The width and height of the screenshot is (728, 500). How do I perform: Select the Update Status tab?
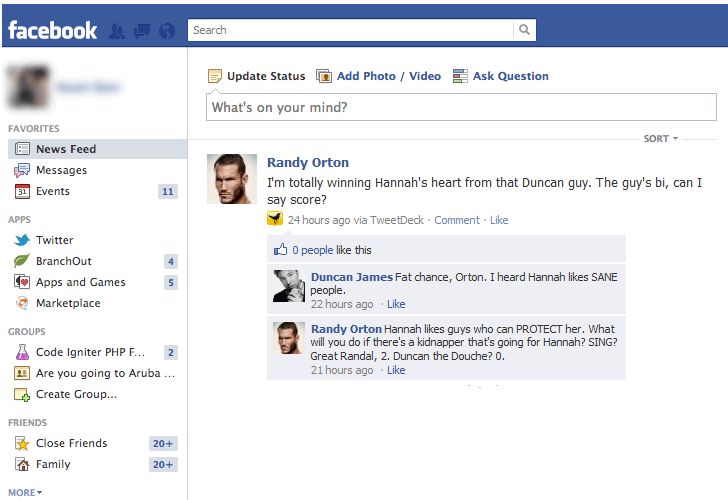coord(256,76)
